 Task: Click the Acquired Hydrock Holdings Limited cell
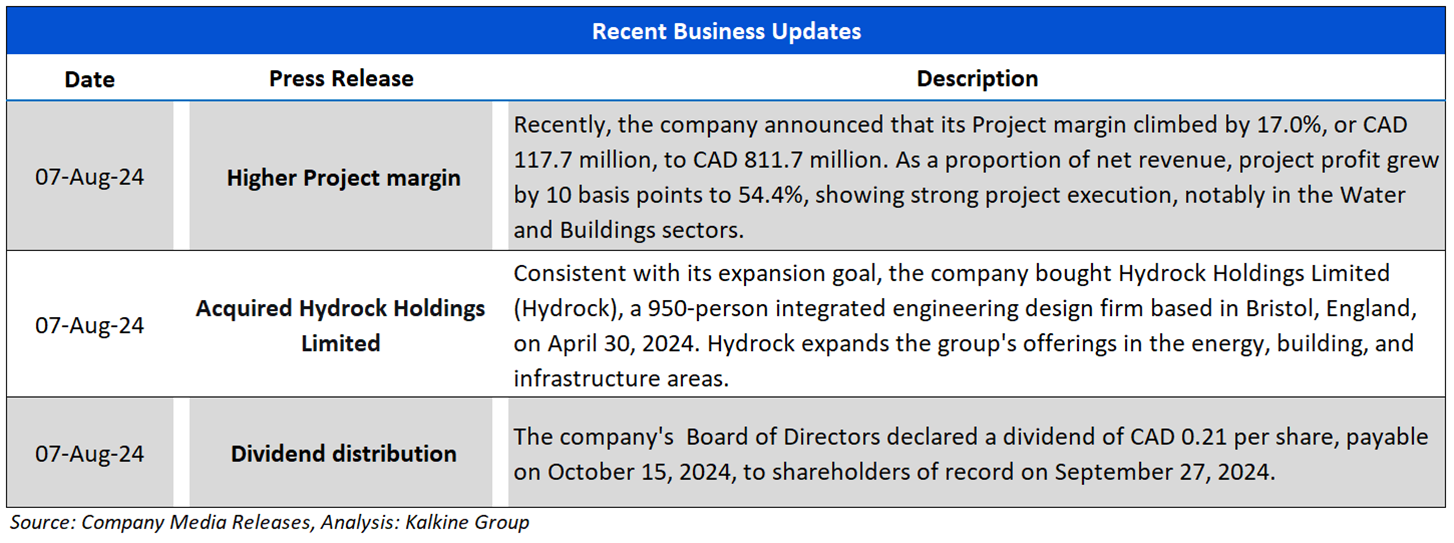click(341, 325)
